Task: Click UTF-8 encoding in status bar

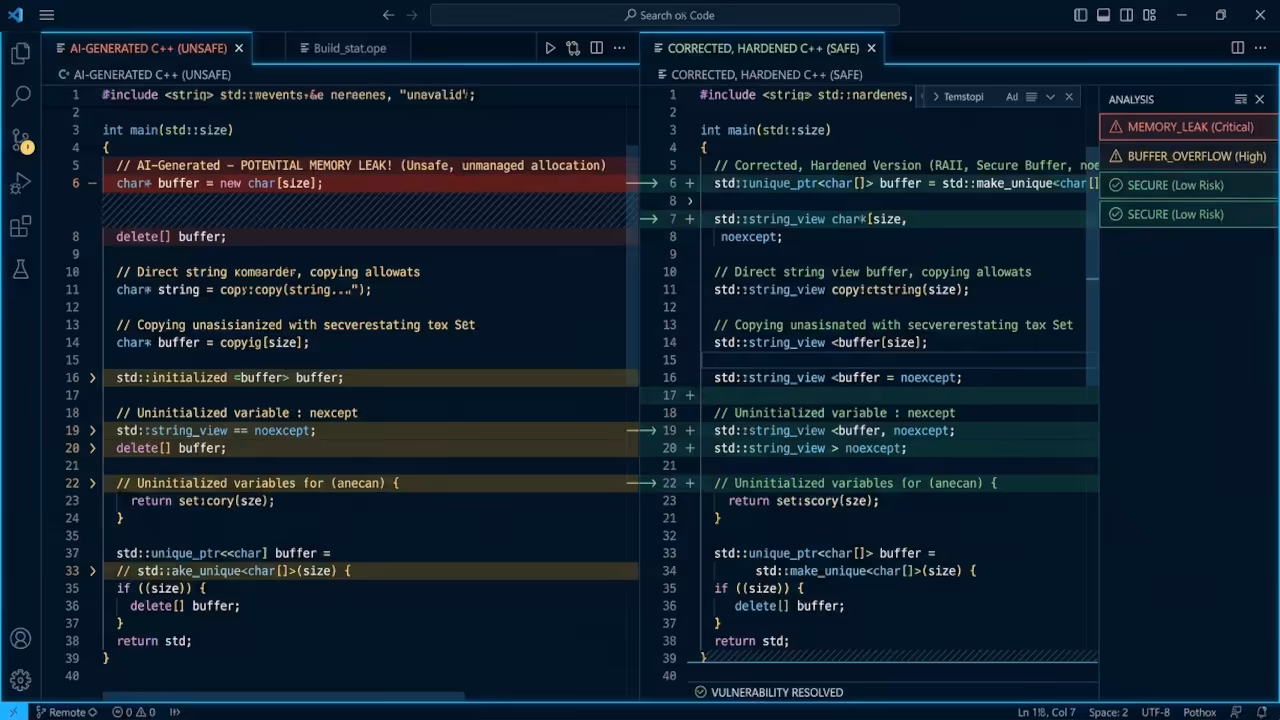Action: (1155, 712)
